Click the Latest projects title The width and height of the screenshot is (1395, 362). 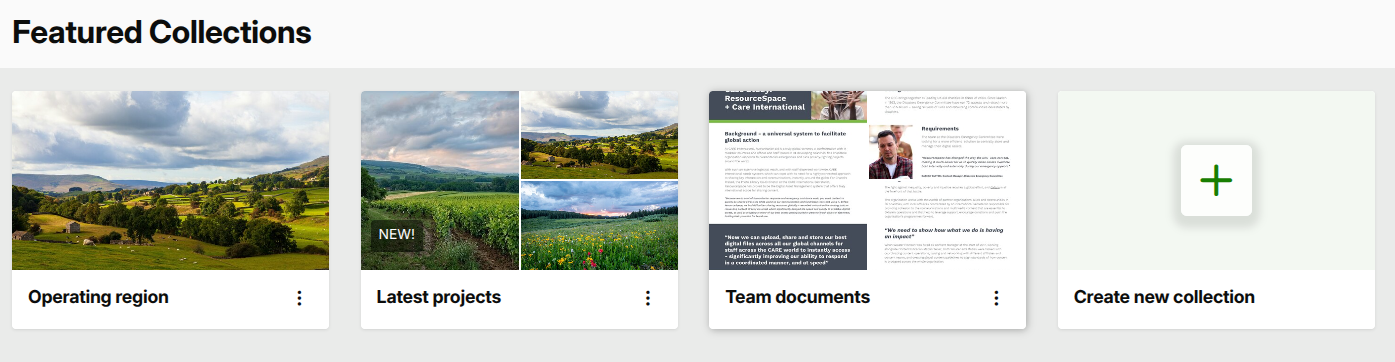[438, 297]
